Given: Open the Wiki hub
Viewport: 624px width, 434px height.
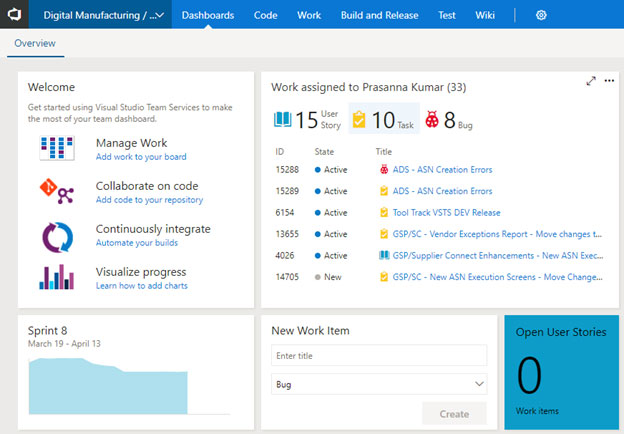Looking at the screenshot, I should (x=485, y=15).
